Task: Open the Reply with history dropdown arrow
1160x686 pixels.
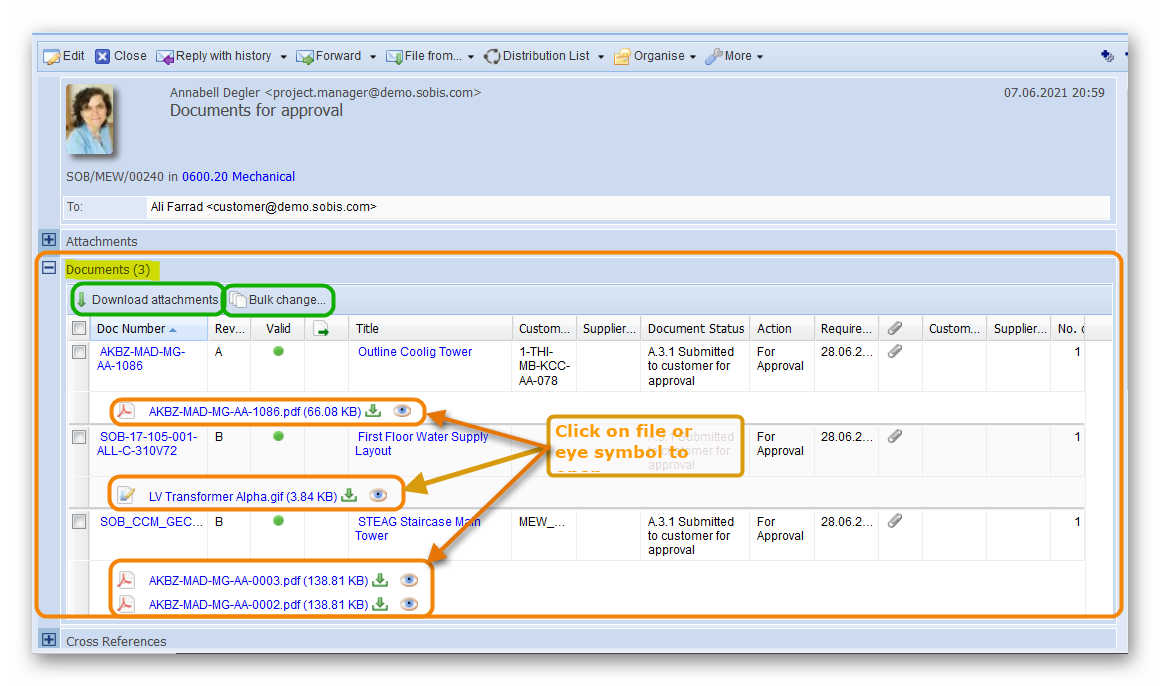Action: coord(283,57)
